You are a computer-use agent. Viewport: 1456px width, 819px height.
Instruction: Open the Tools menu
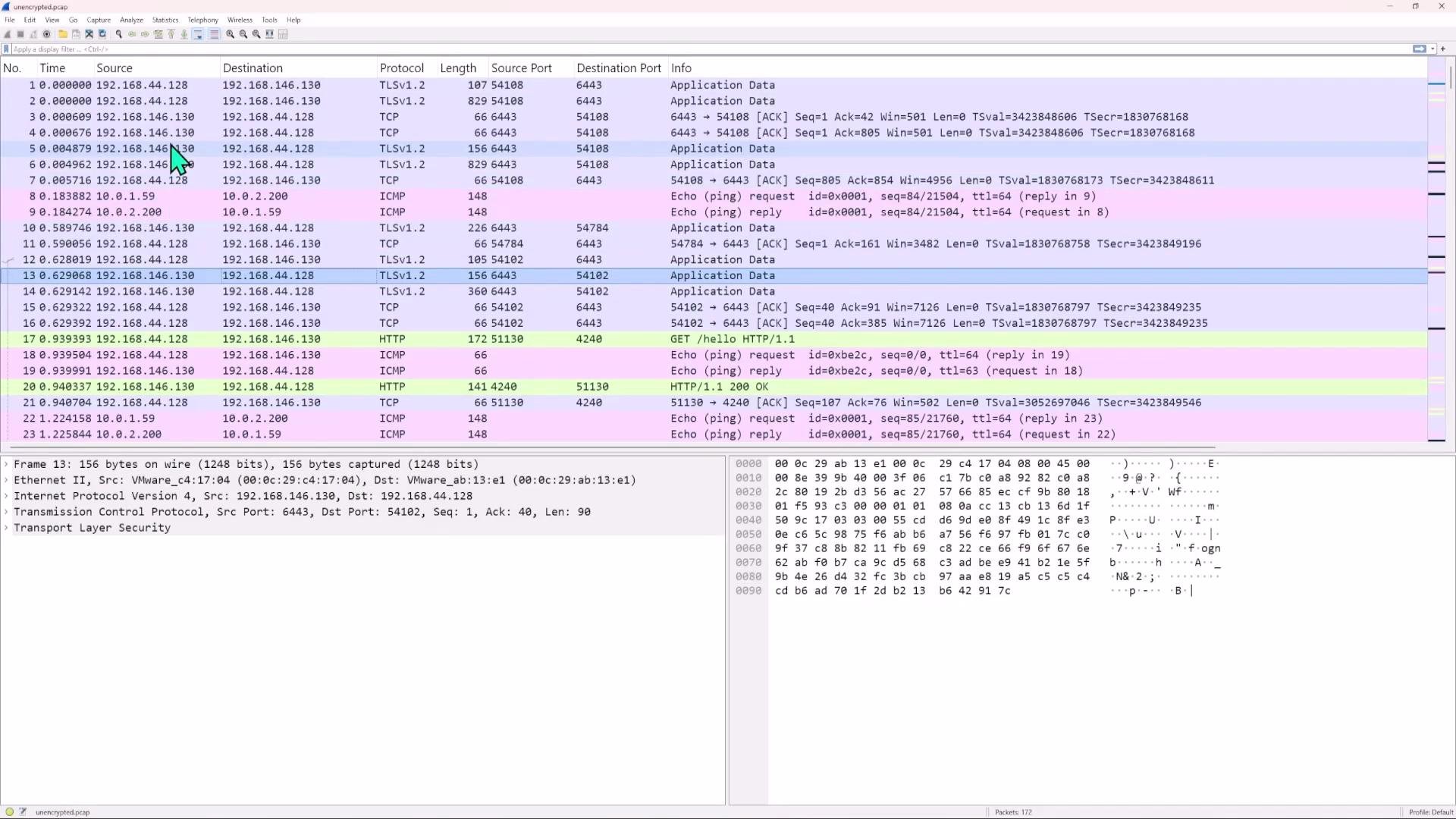click(269, 20)
